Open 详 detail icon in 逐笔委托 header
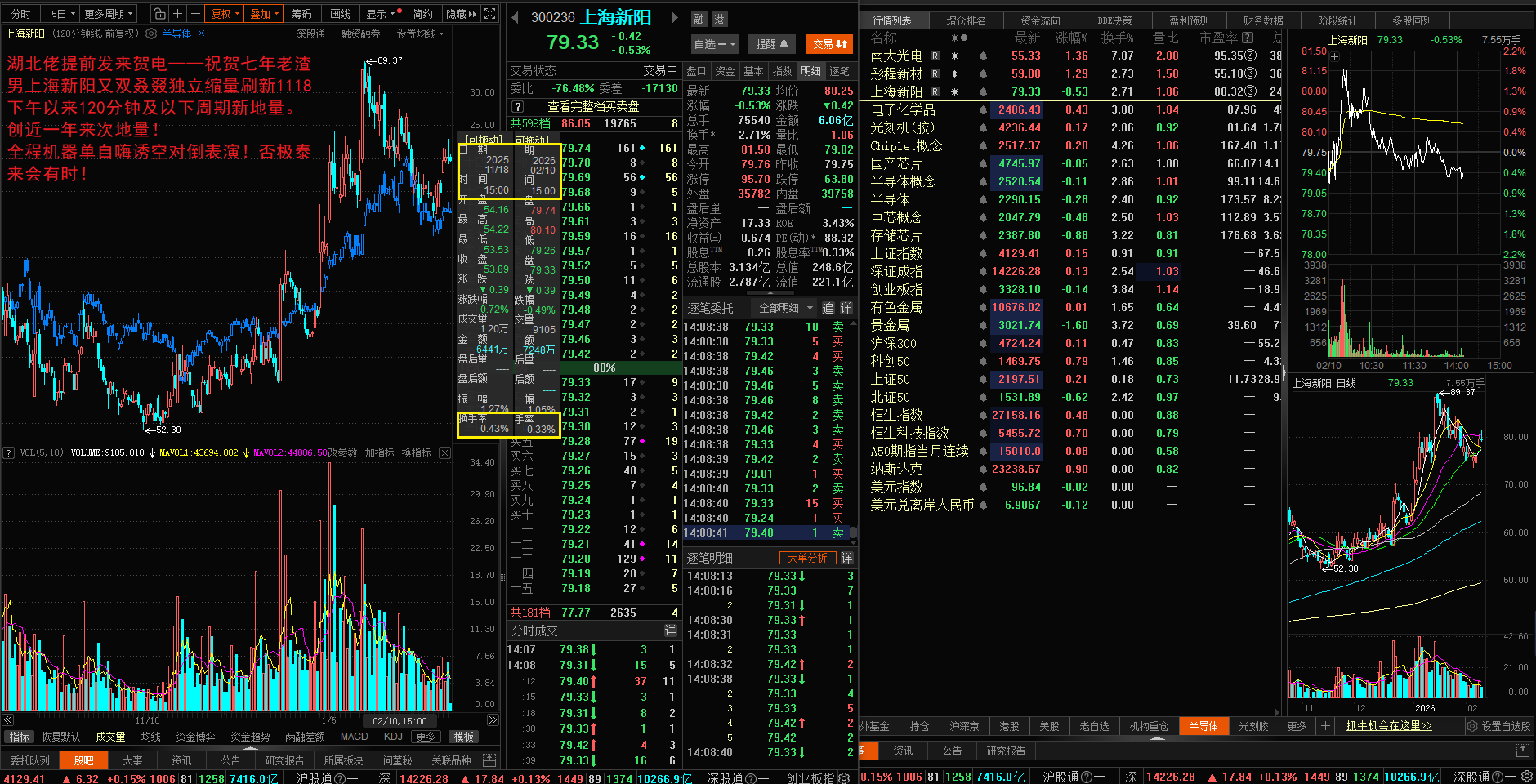The height and width of the screenshot is (784, 1536). coord(846,308)
